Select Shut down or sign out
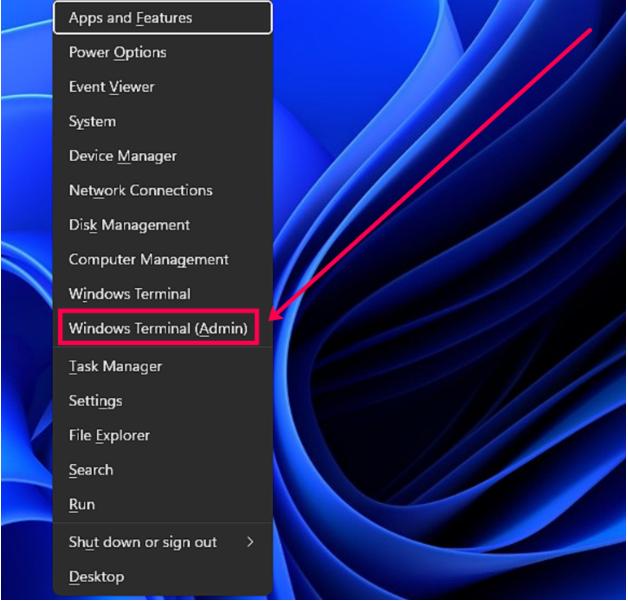The height and width of the screenshot is (601, 628). [x=163, y=542]
